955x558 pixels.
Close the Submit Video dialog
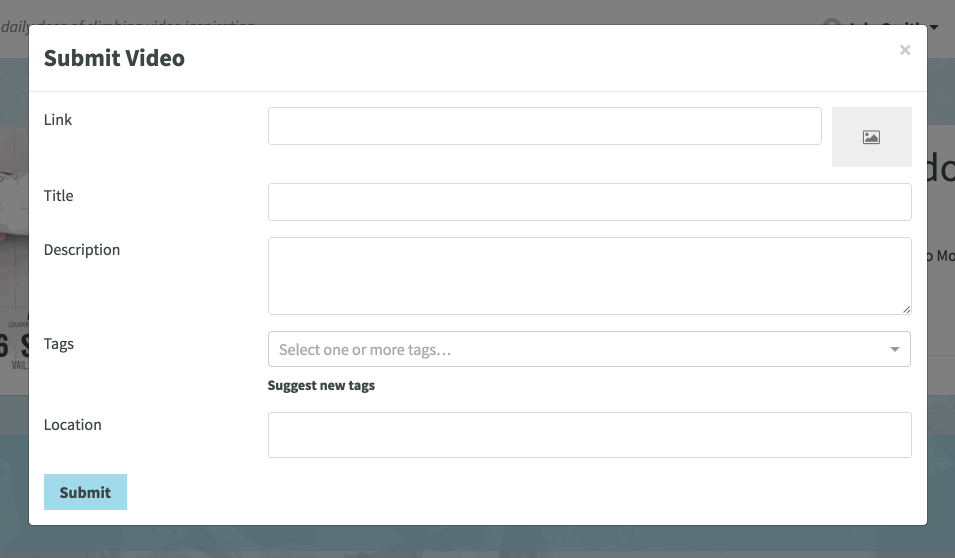[x=904, y=50]
